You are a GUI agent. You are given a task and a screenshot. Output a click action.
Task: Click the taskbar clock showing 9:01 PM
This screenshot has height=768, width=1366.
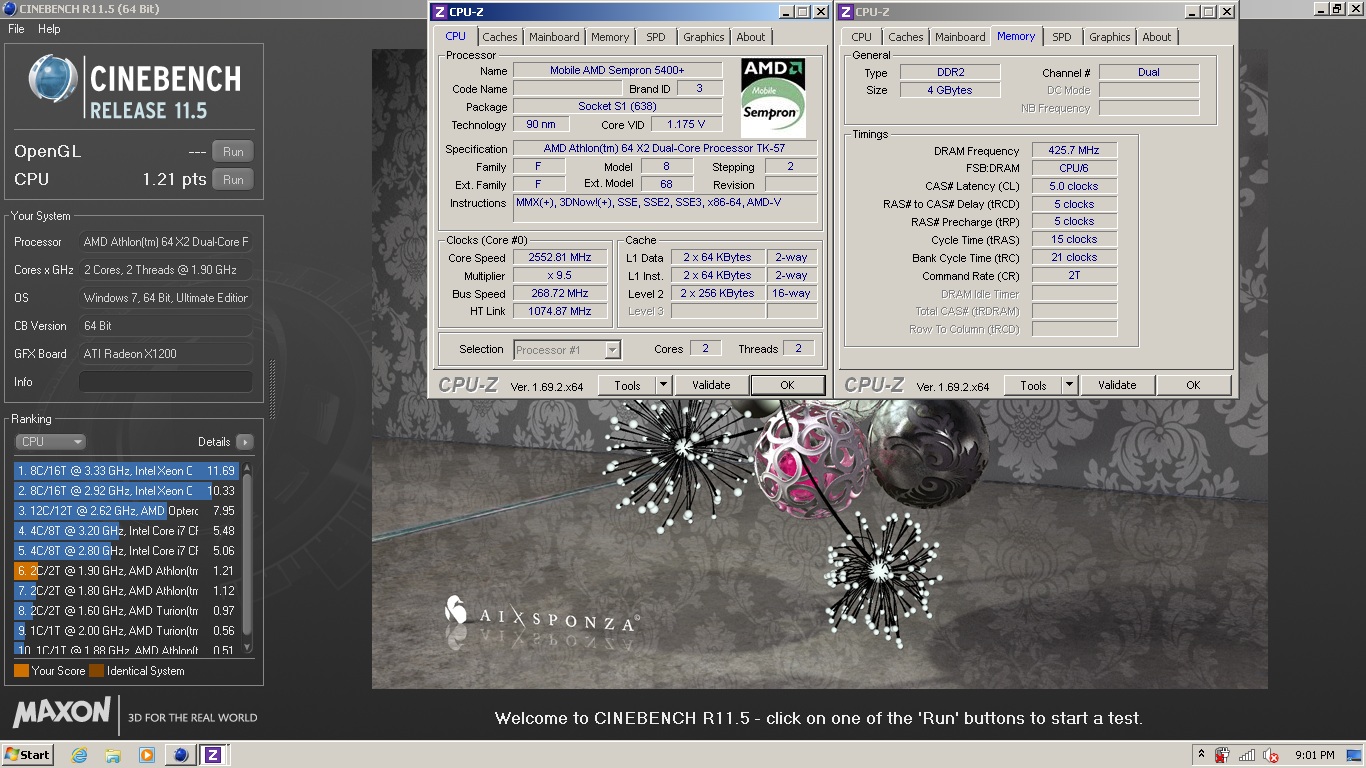click(x=1314, y=755)
